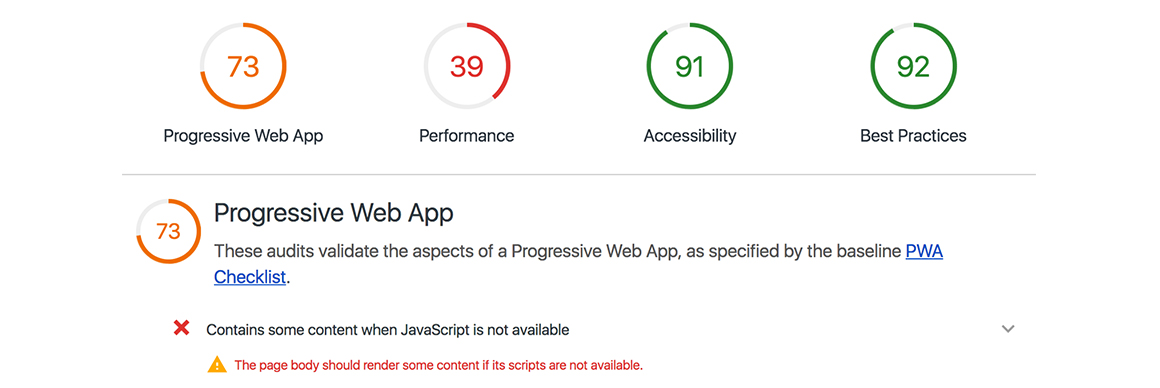Jump to Progressive Web App via top label

click(x=243, y=136)
